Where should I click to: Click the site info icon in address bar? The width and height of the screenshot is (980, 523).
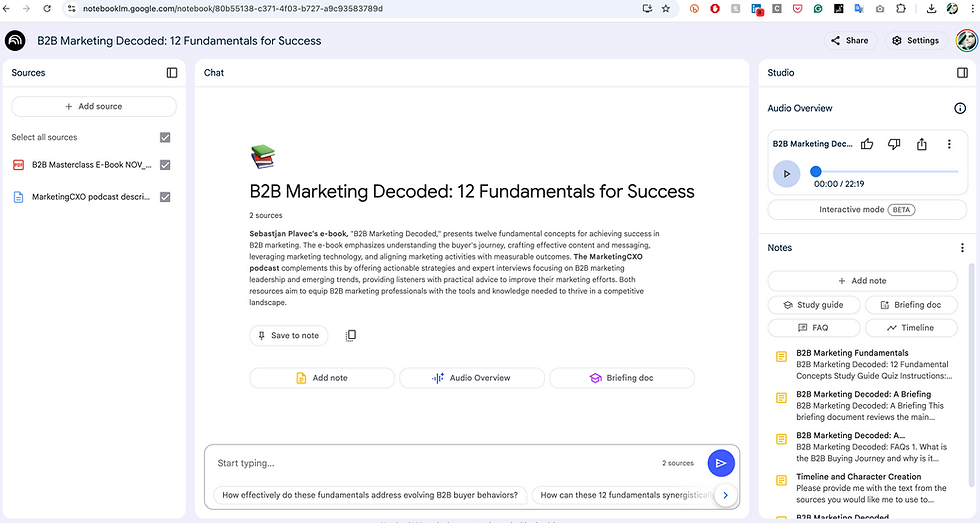pos(71,9)
